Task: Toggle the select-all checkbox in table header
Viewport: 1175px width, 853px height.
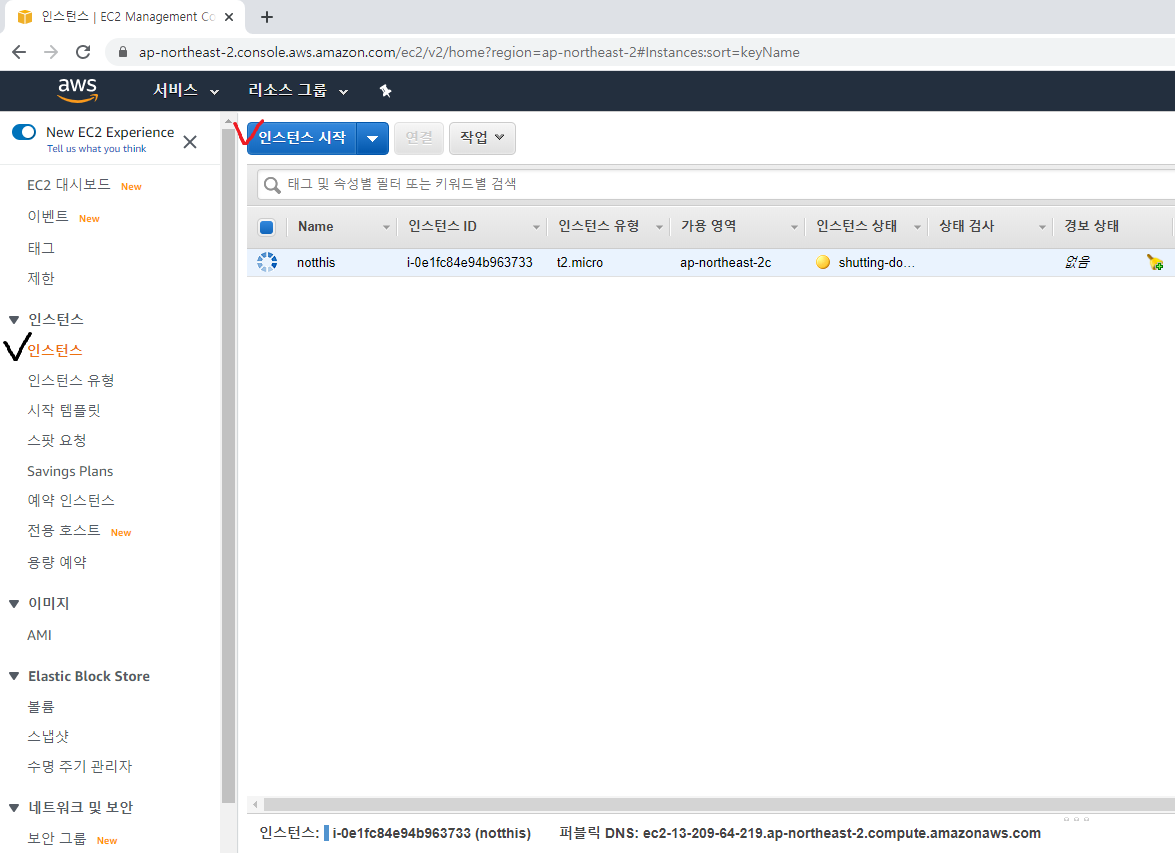Action: (x=267, y=226)
